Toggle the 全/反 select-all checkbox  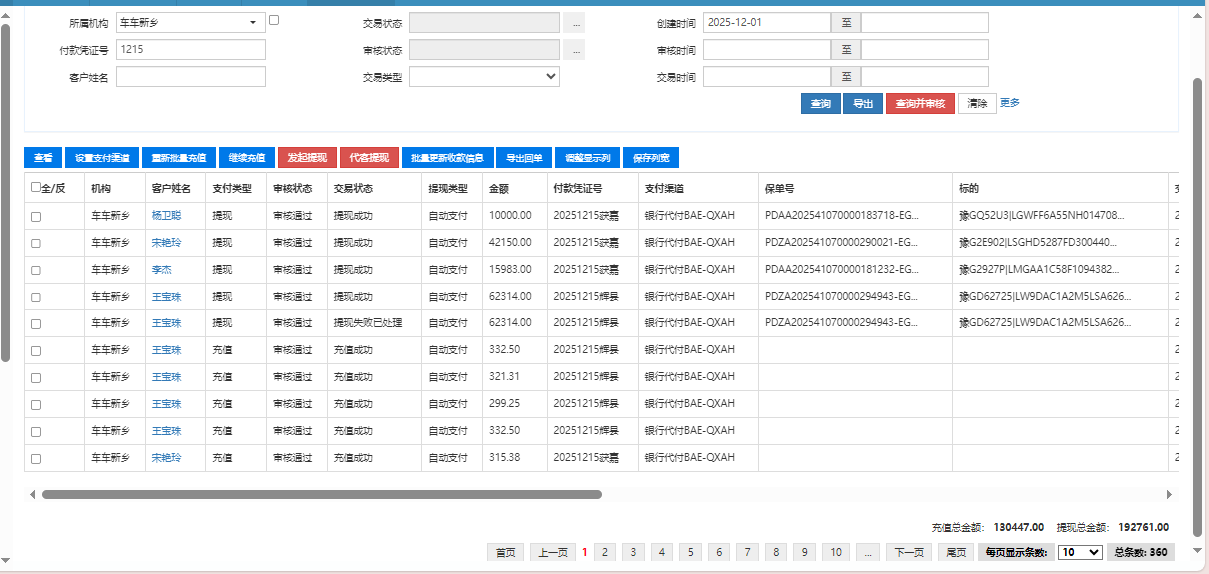coord(37,187)
